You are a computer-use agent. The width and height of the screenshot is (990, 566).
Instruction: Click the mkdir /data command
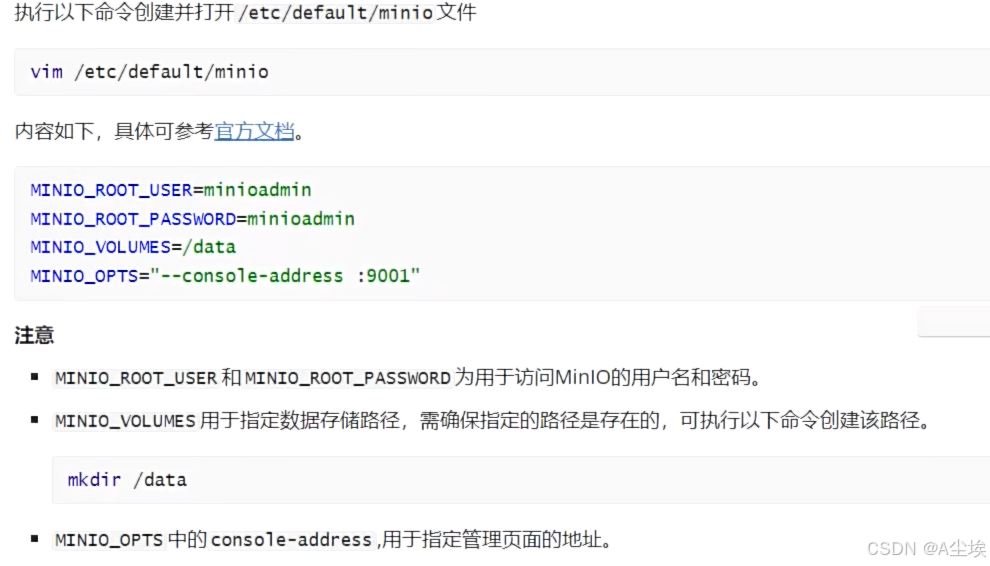point(127,480)
